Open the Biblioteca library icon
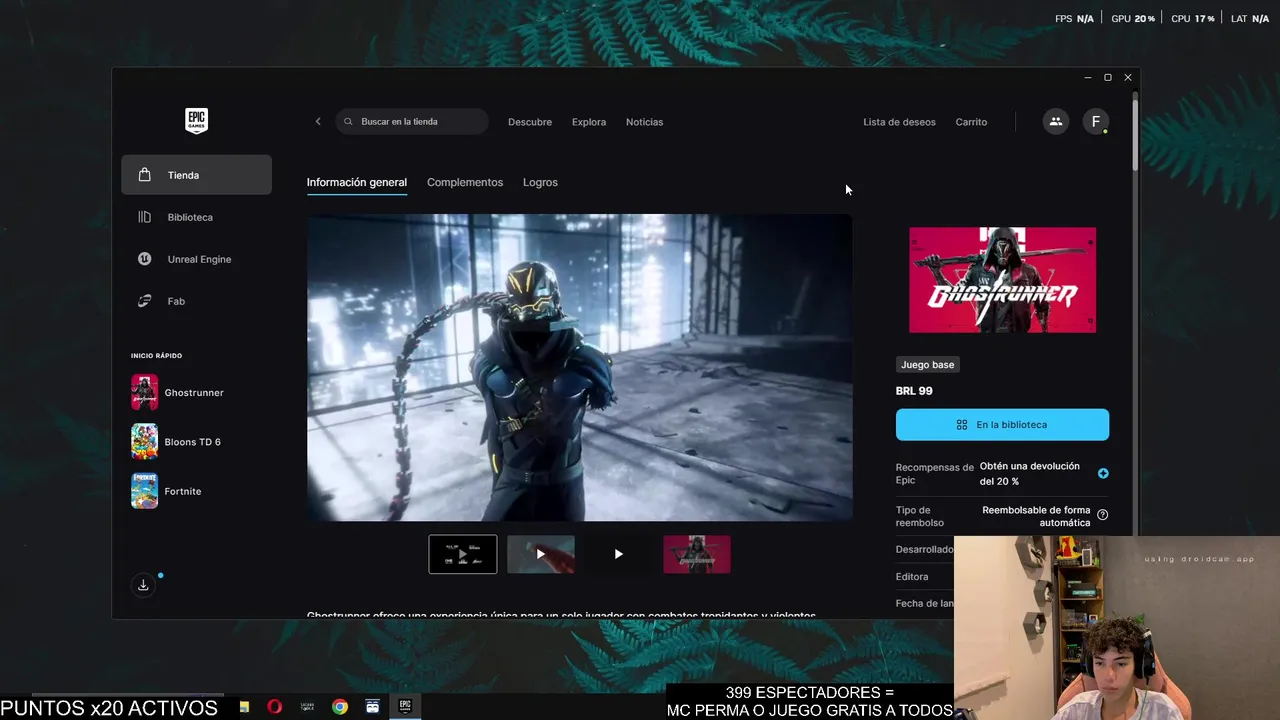The image size is (1280, 720). (145, 217)
